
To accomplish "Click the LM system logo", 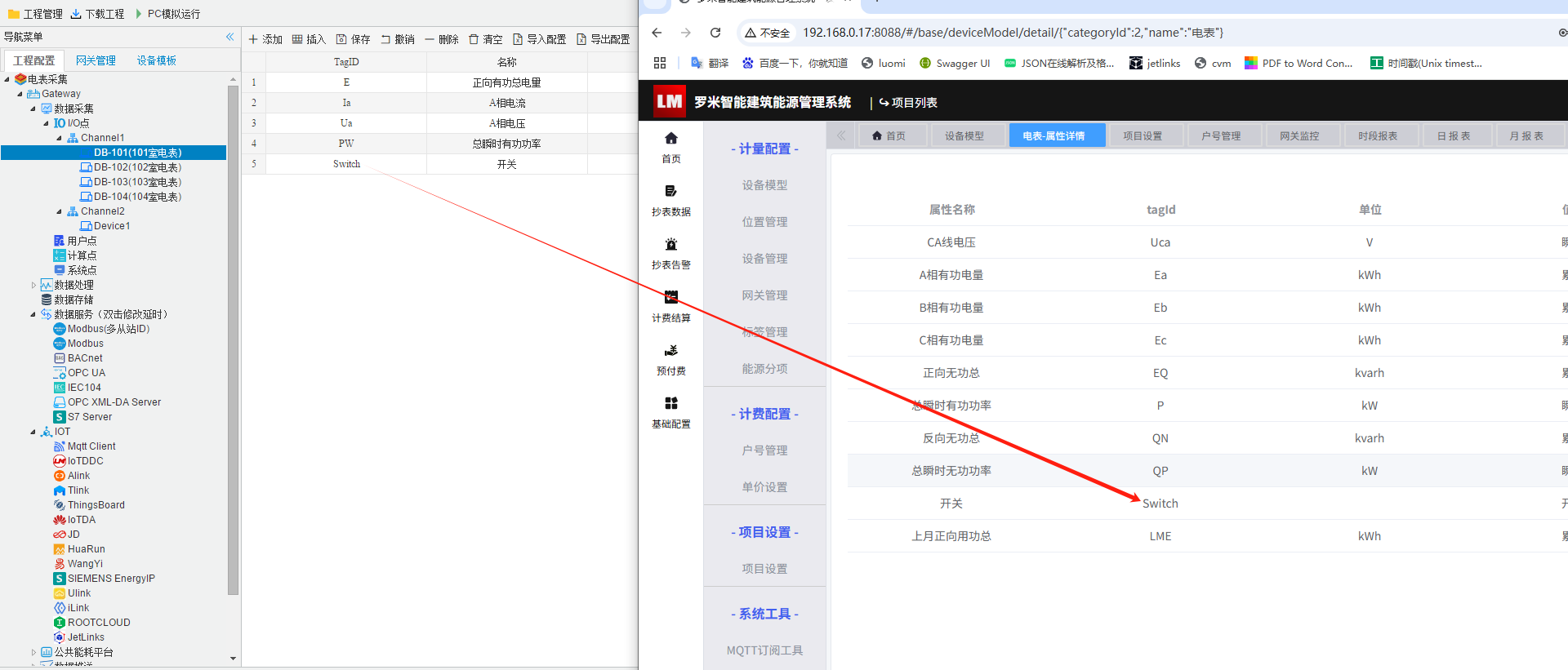I will pyautogui.click(x=669, y=102).
